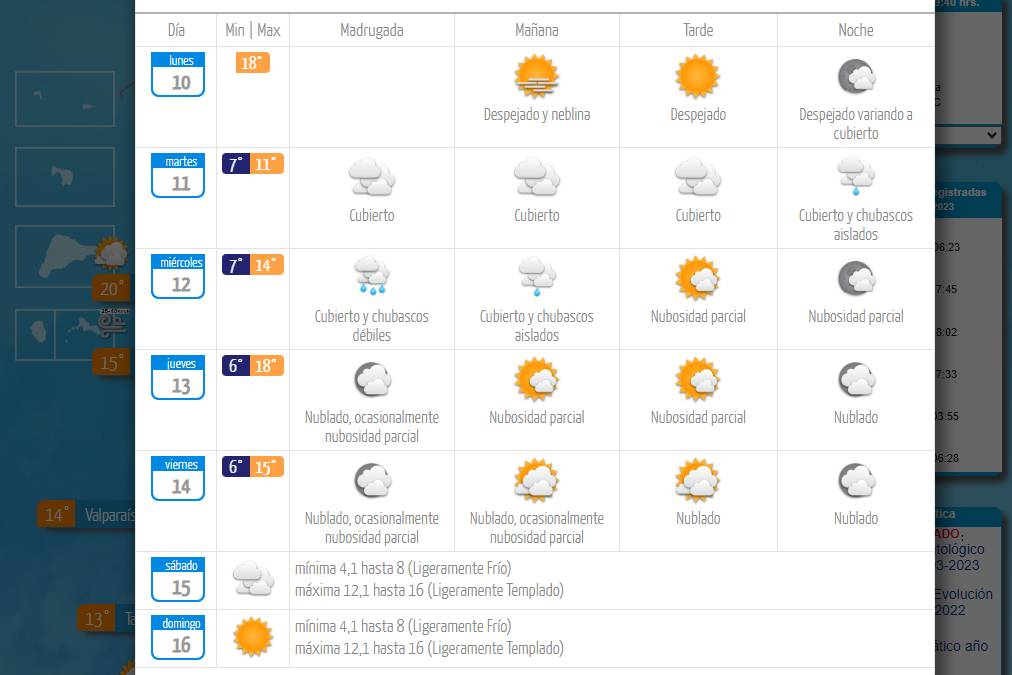1012x675 pixels.
Task: Click the lunes Noche moon cloud icon
Action: point(856,77)
